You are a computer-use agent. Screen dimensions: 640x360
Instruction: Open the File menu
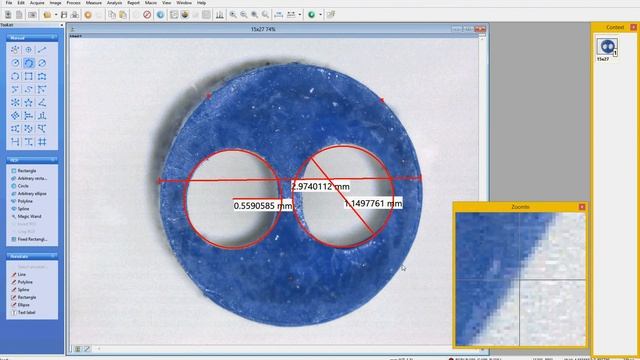(x=9, y=3)
